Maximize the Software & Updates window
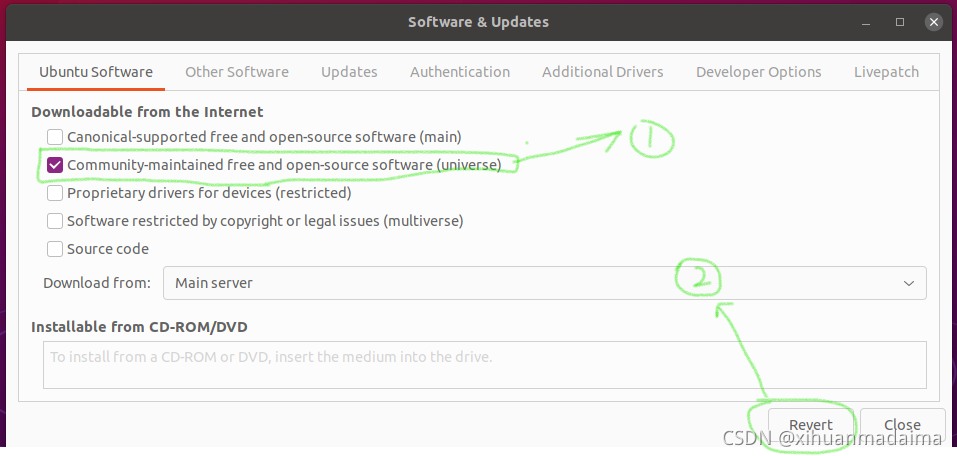This screenshot has height=456, width=957. coord(900,23)
